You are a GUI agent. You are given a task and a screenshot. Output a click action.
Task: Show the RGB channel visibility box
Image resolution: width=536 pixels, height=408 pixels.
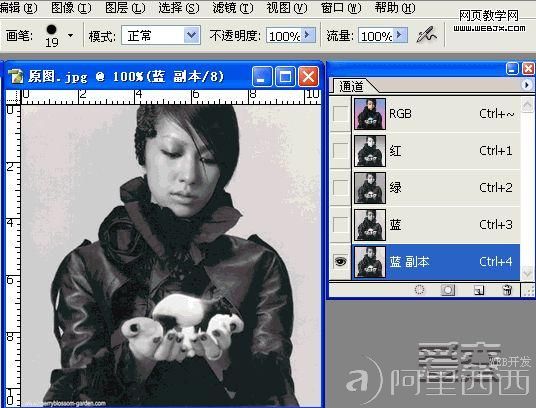(340, 114)
